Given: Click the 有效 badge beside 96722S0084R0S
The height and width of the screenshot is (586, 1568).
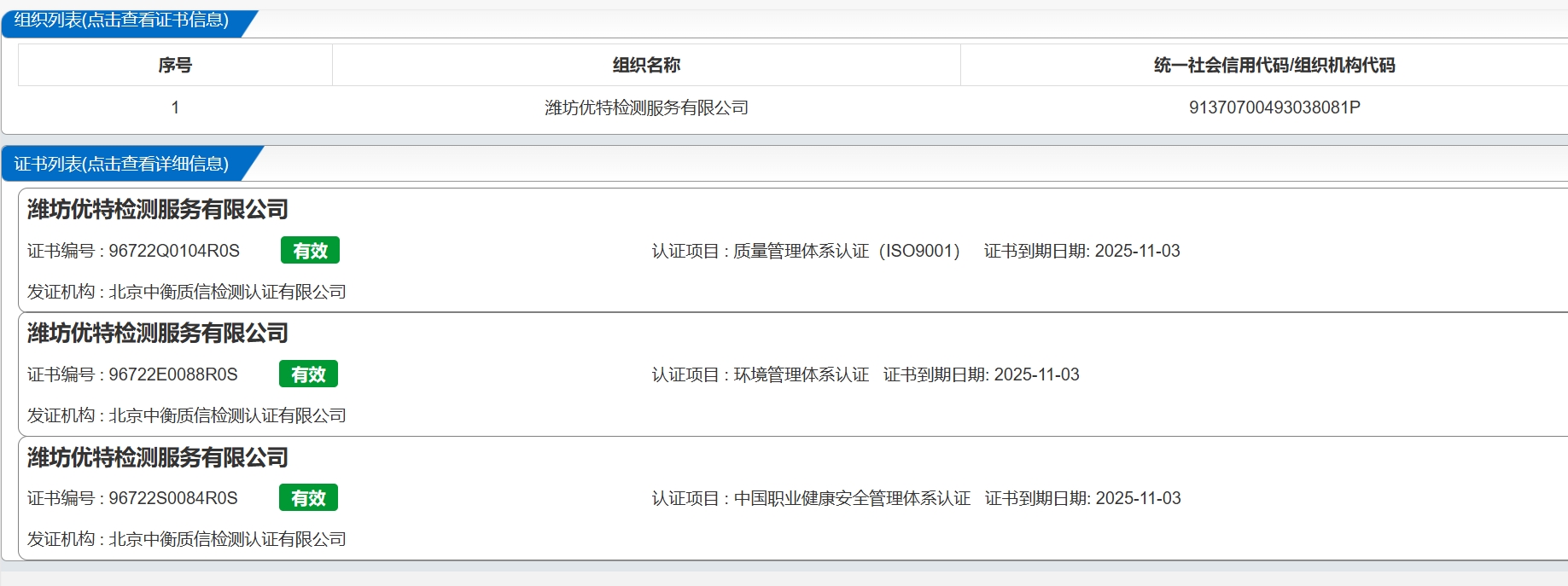Looking at the screenshot, I should point(308,497).
